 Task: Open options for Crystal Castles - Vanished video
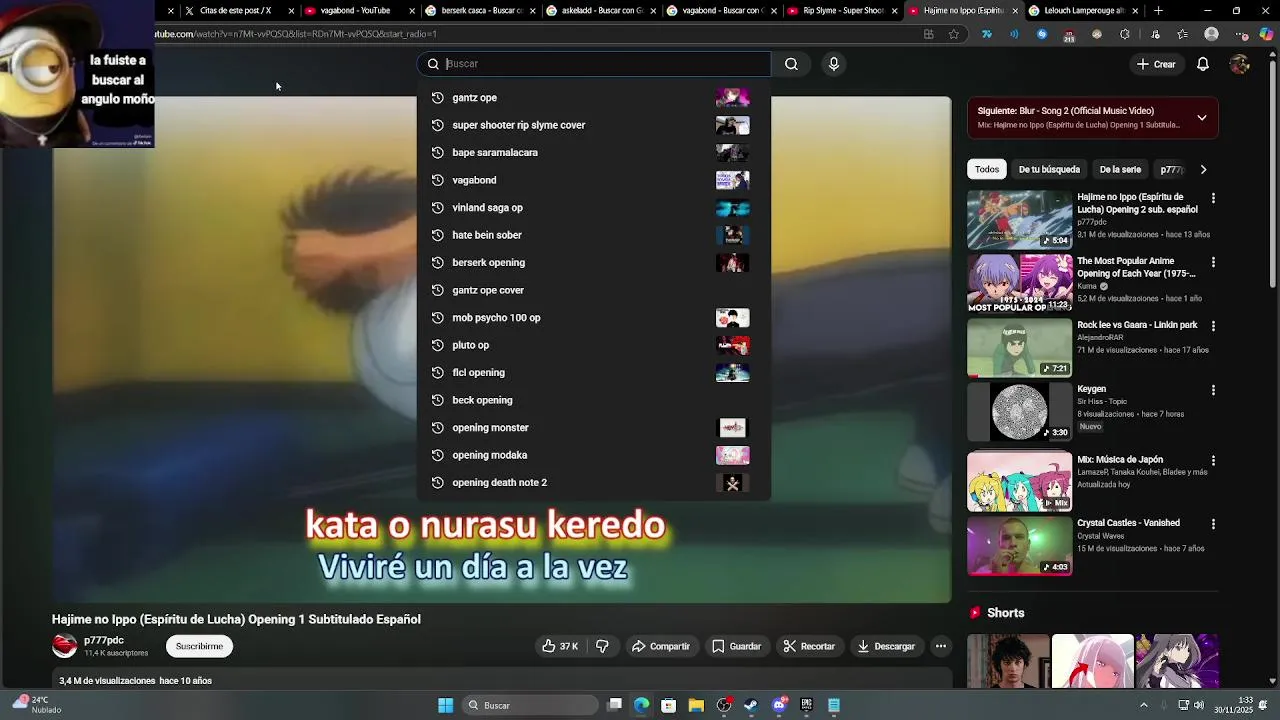click(x=1213, y=524)
